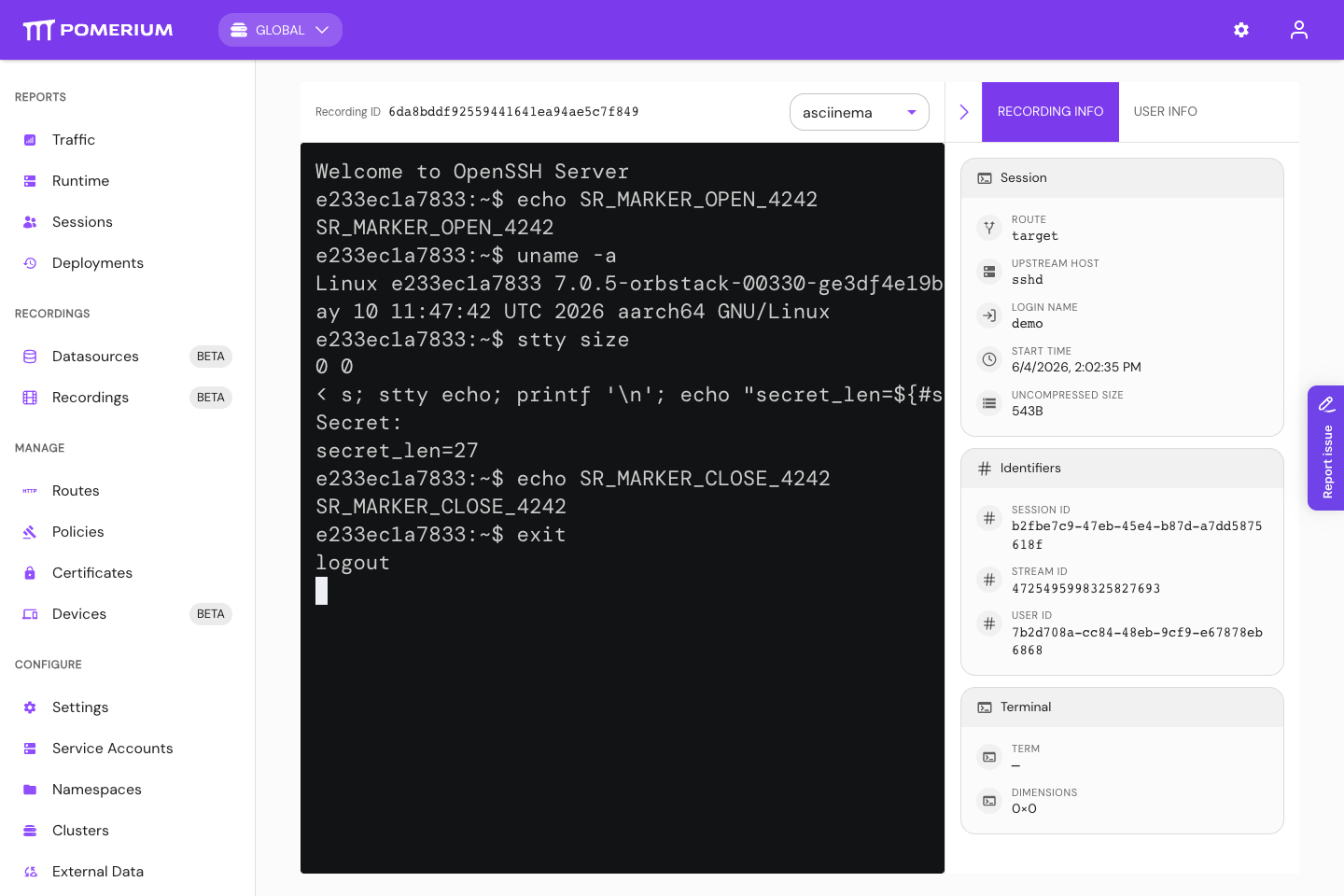Click the Terminal card header icon

[985, 707]
